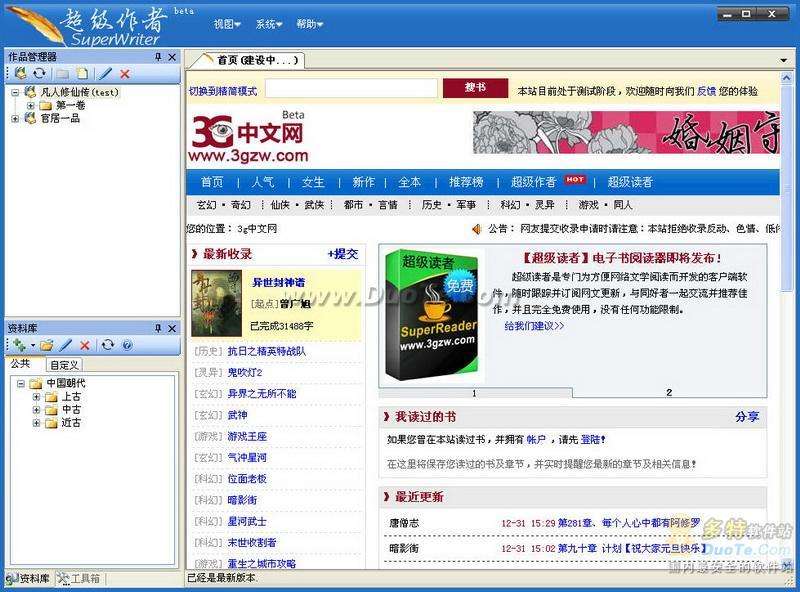Screen dimensions: 800x592
Task: Click the greyed folder icon in 作品管理器 toolbar
Action: [x=63, y=73]
